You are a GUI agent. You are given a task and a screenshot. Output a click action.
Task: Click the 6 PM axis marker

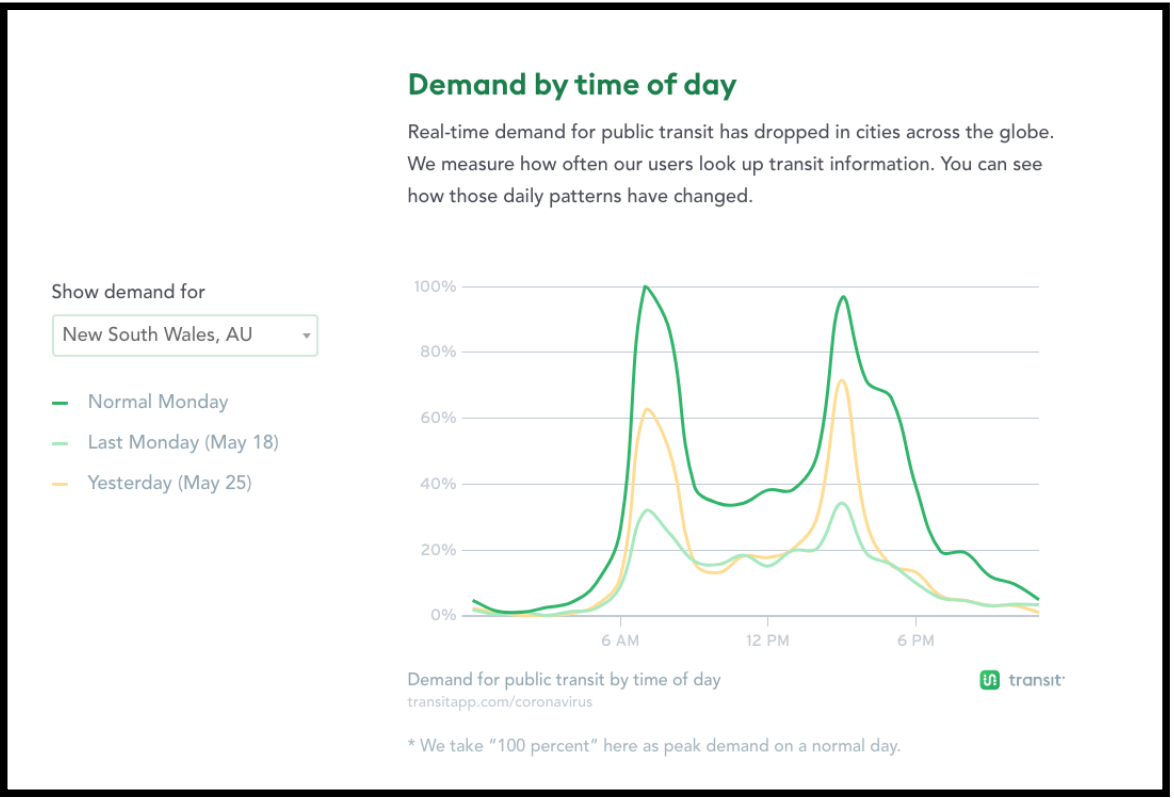coord(916,641)
